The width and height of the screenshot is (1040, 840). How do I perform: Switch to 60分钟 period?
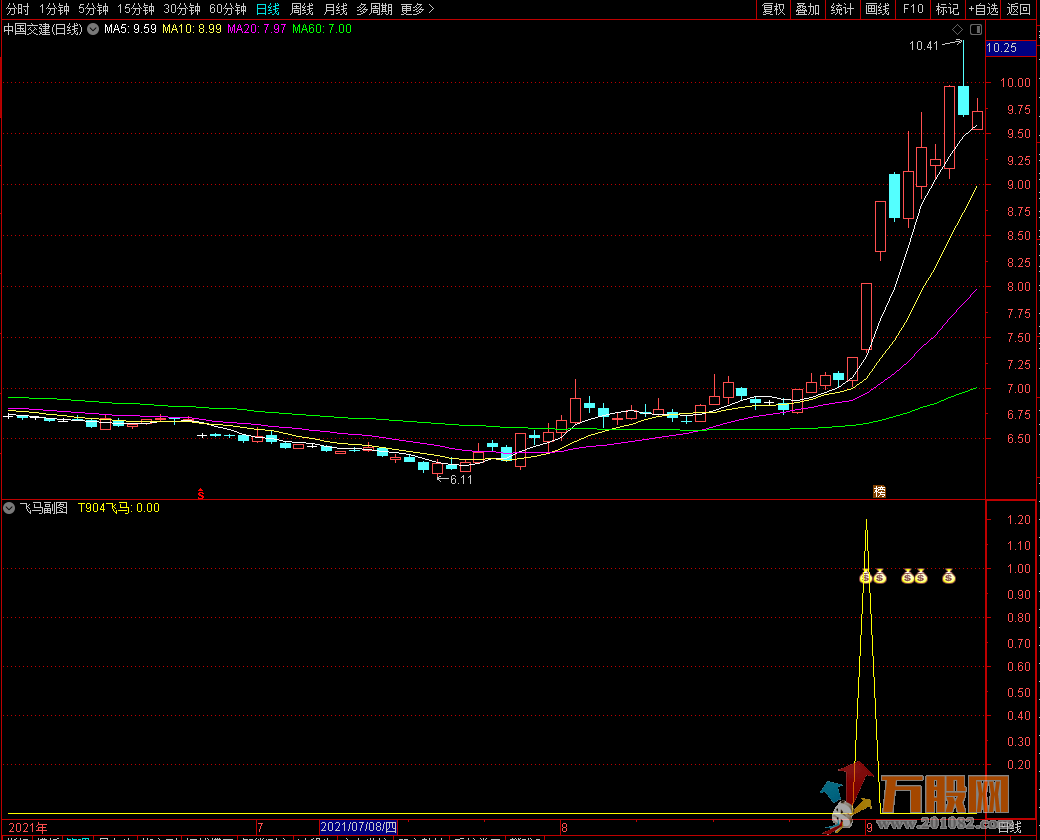[228, 9]
